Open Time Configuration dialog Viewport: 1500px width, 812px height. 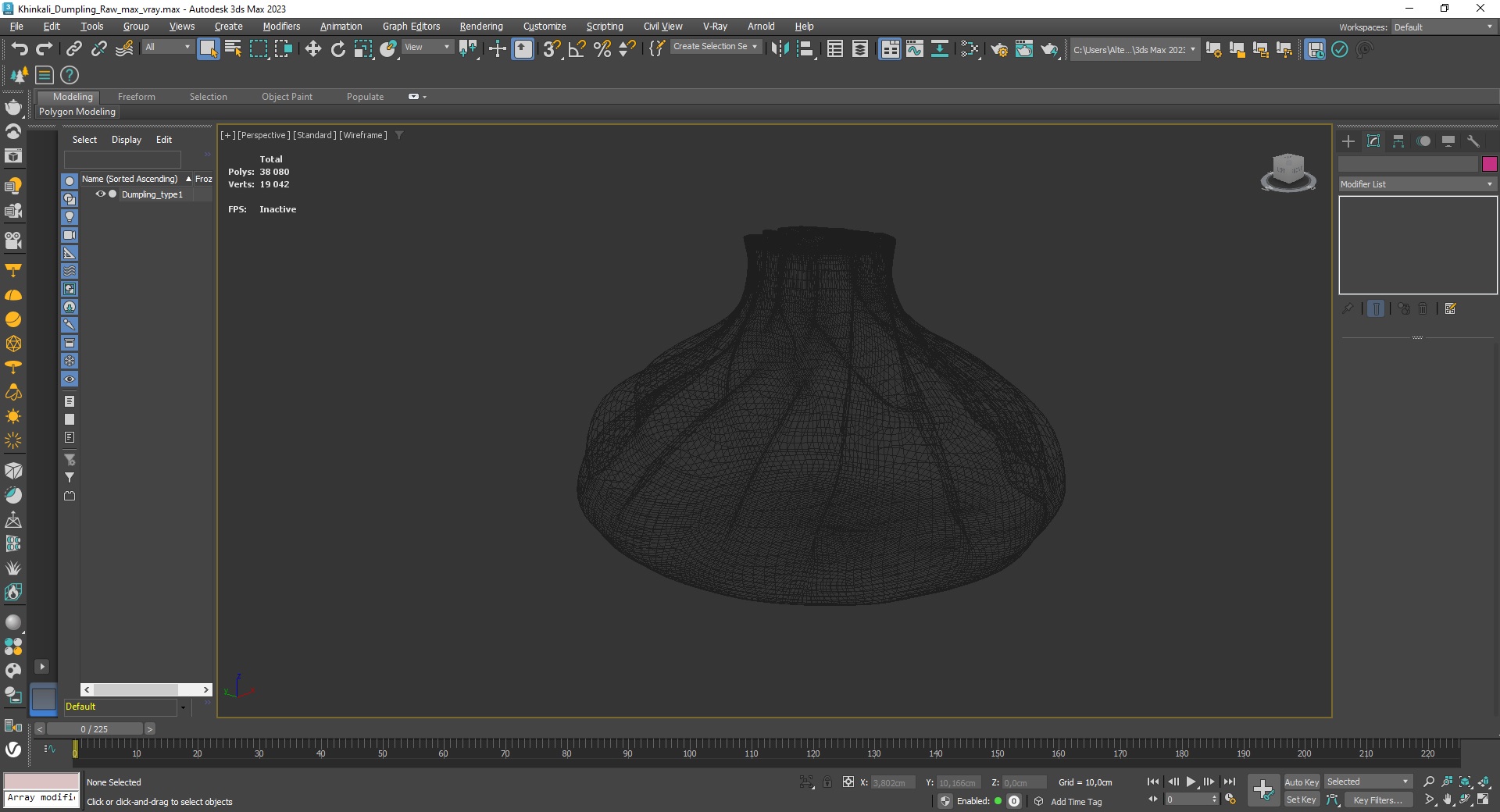click(1230, 800)
